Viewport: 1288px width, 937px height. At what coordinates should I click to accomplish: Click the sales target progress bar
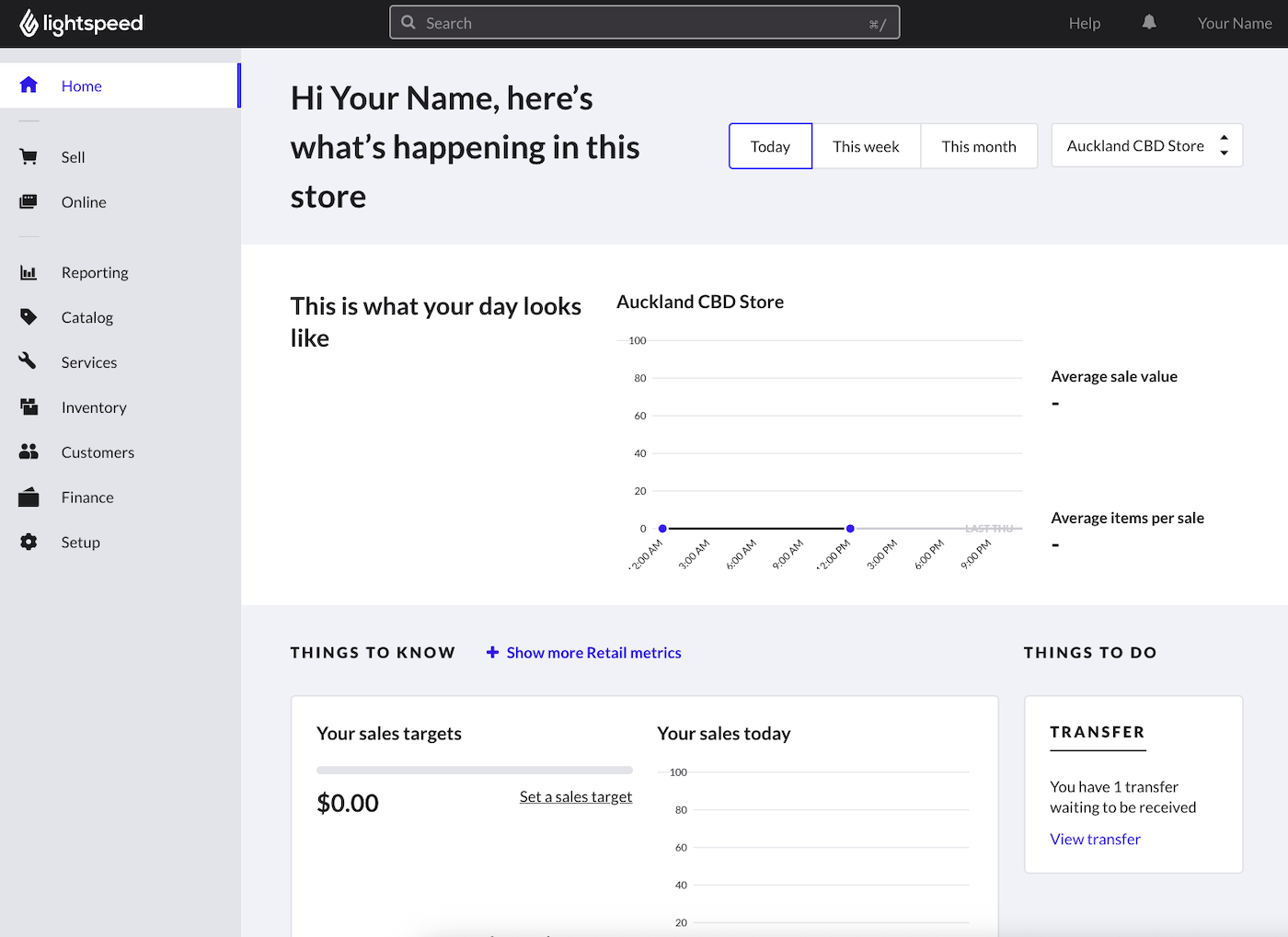474,770
